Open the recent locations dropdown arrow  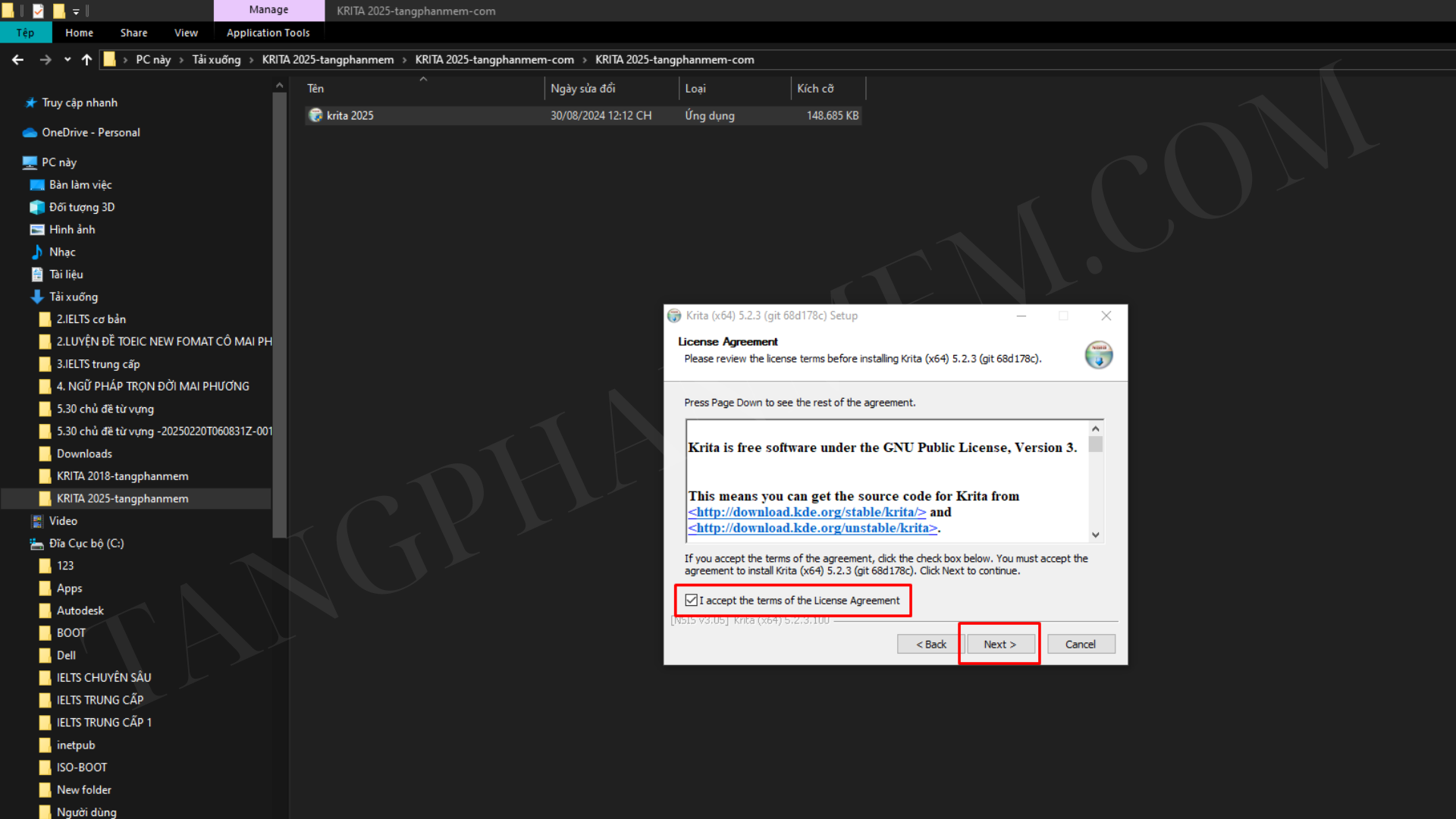click(x=67, y=60)
